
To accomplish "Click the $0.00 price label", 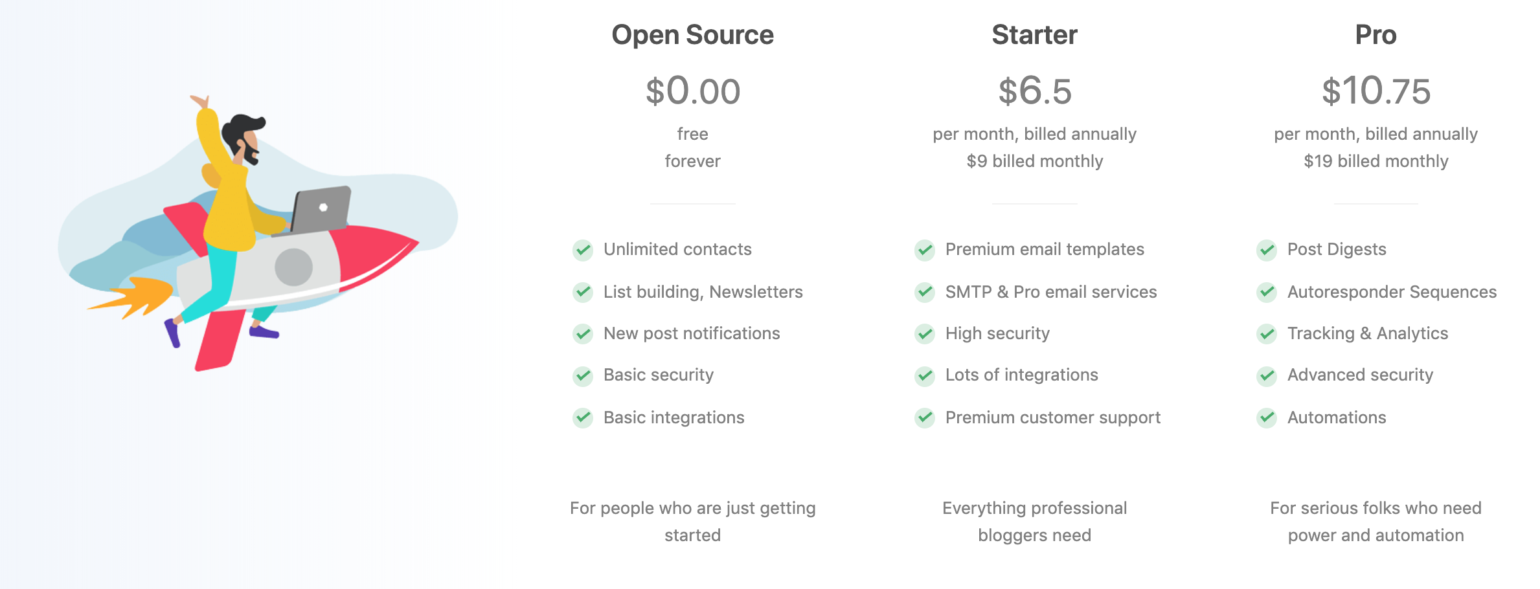I will point(693,91).
